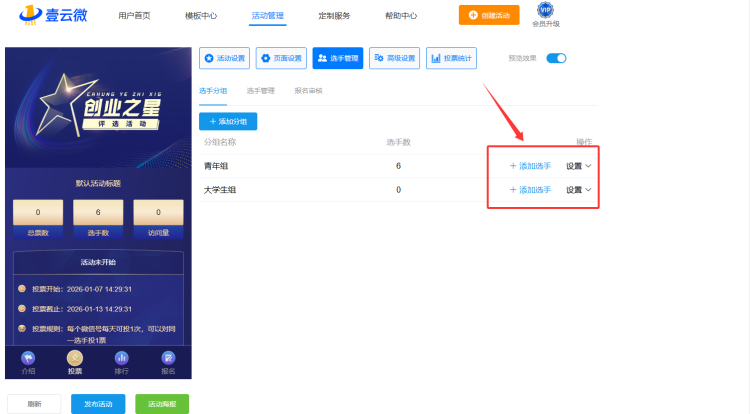
Task: Click 添加选手 for 青年组
Action: [530, 166]
